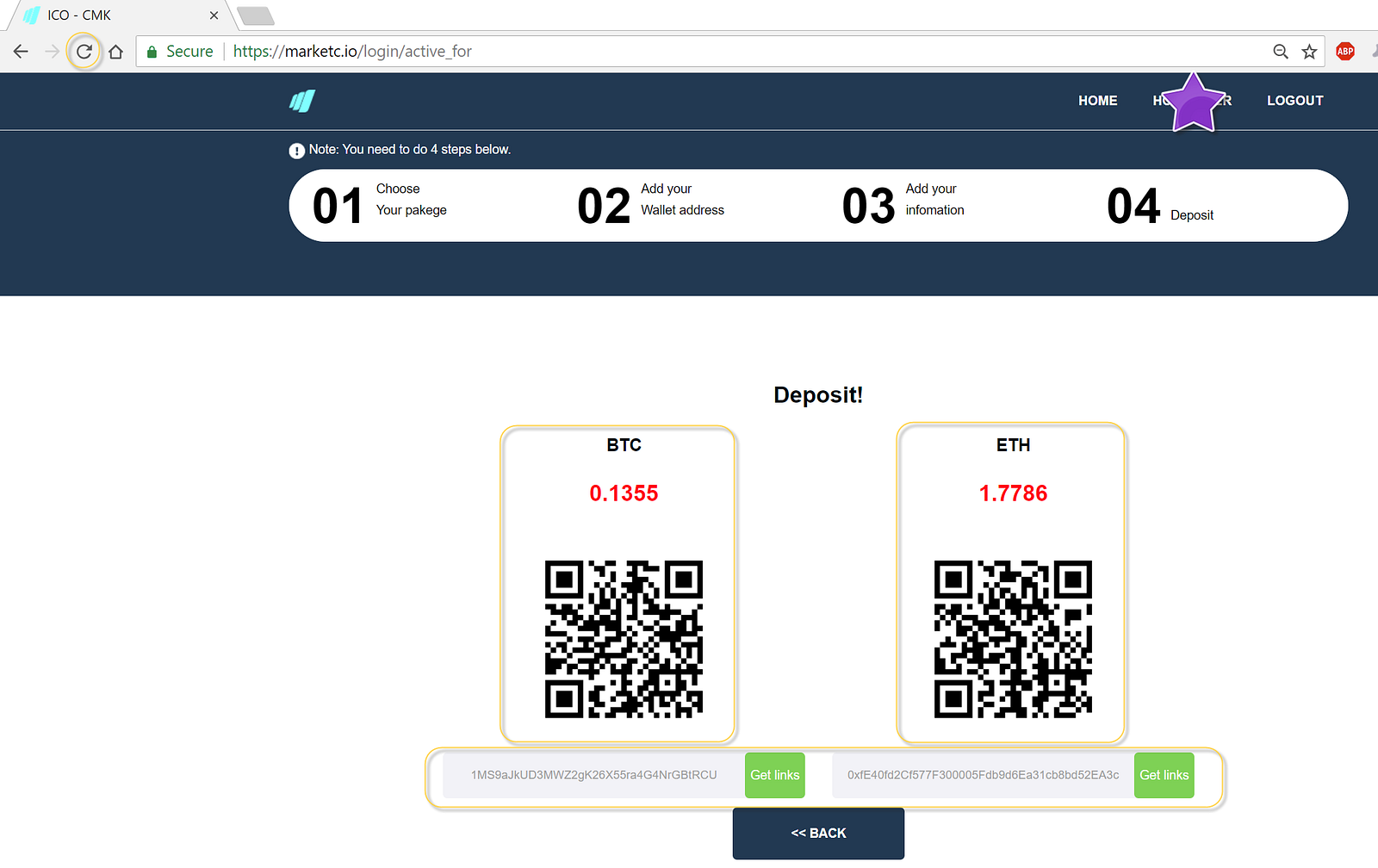Click the ETH wallet address field
Image resolution: width=1378 pixels, height=868 pixels.
(x=984, y=775)
